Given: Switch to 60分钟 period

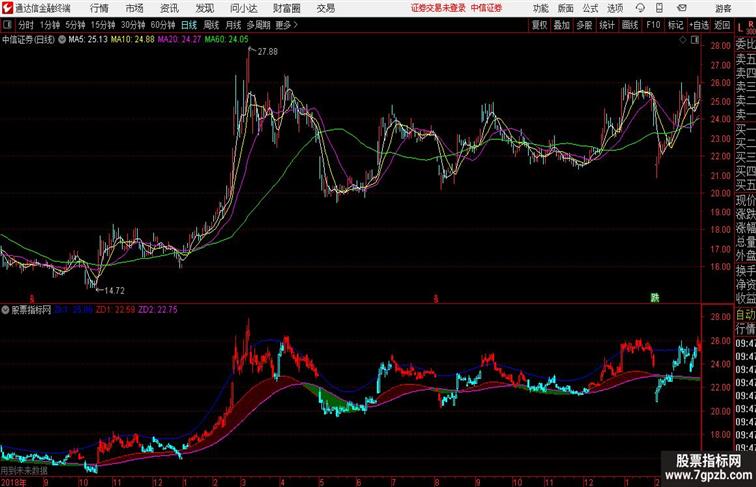Looking at the screenshot, I should click(x=163, y=25).
